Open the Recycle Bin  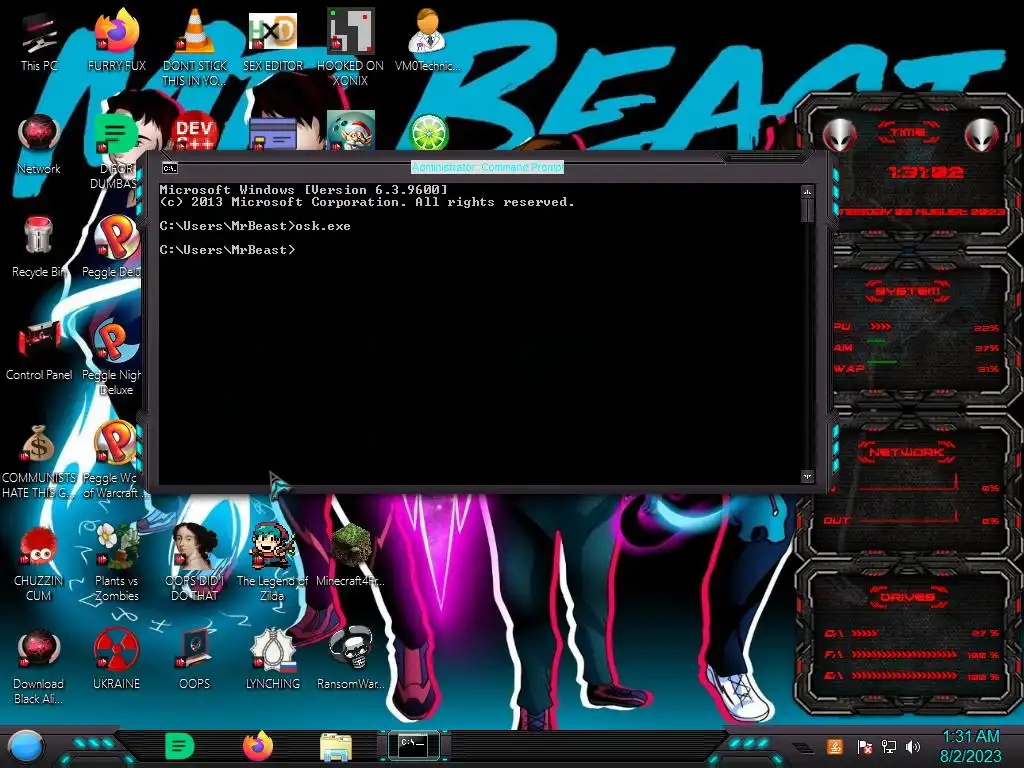(39, 247)
